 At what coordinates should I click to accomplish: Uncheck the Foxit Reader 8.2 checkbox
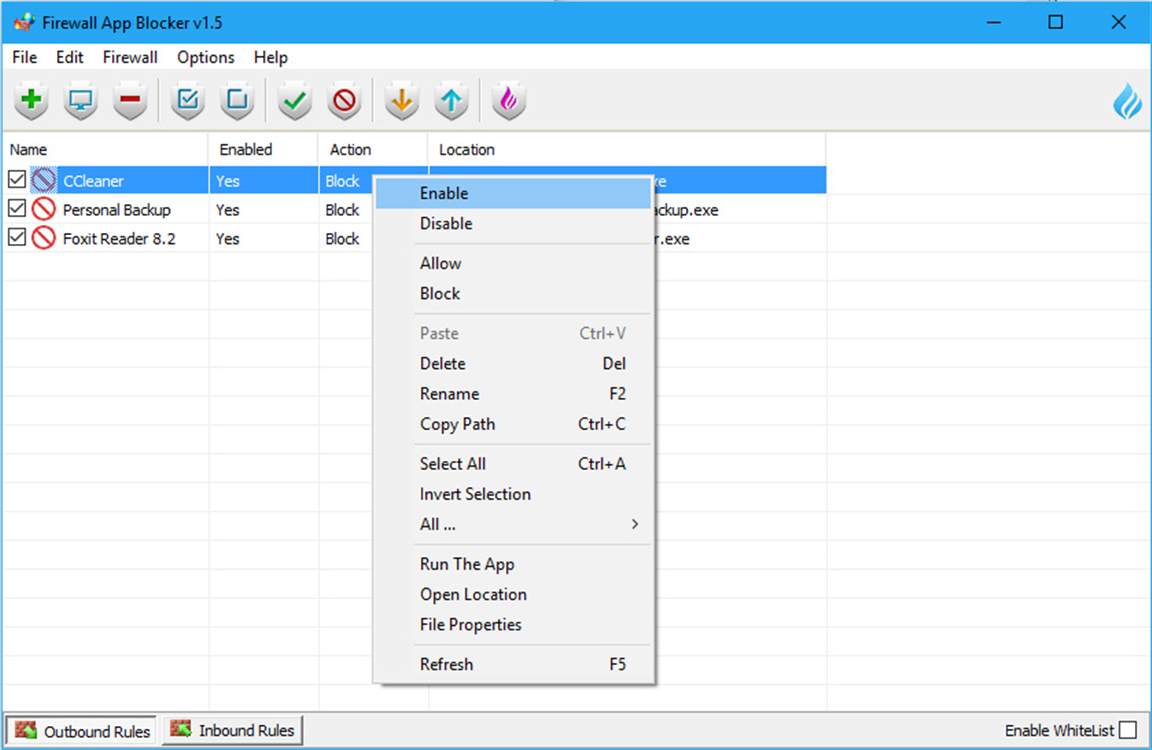(17, 237)
